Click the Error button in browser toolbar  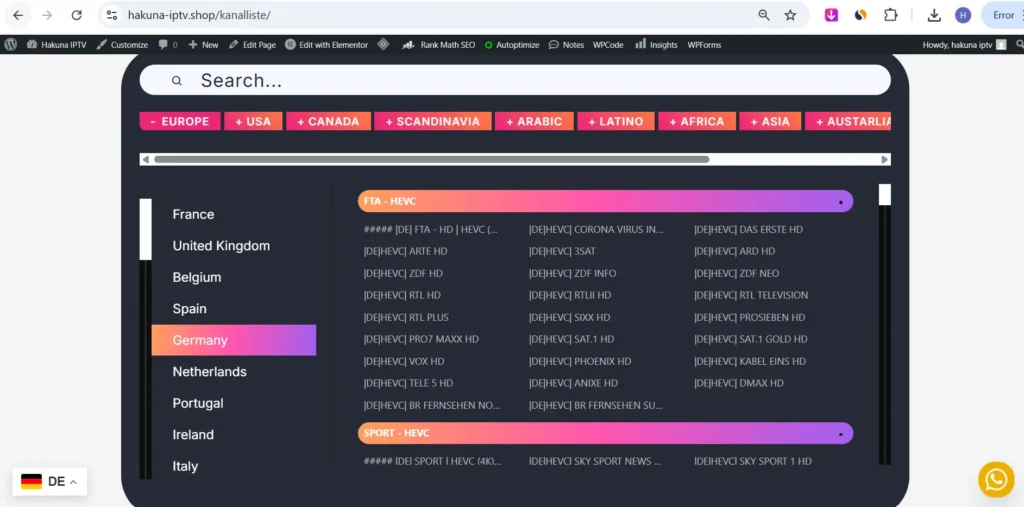click(x=1002, y=15)
